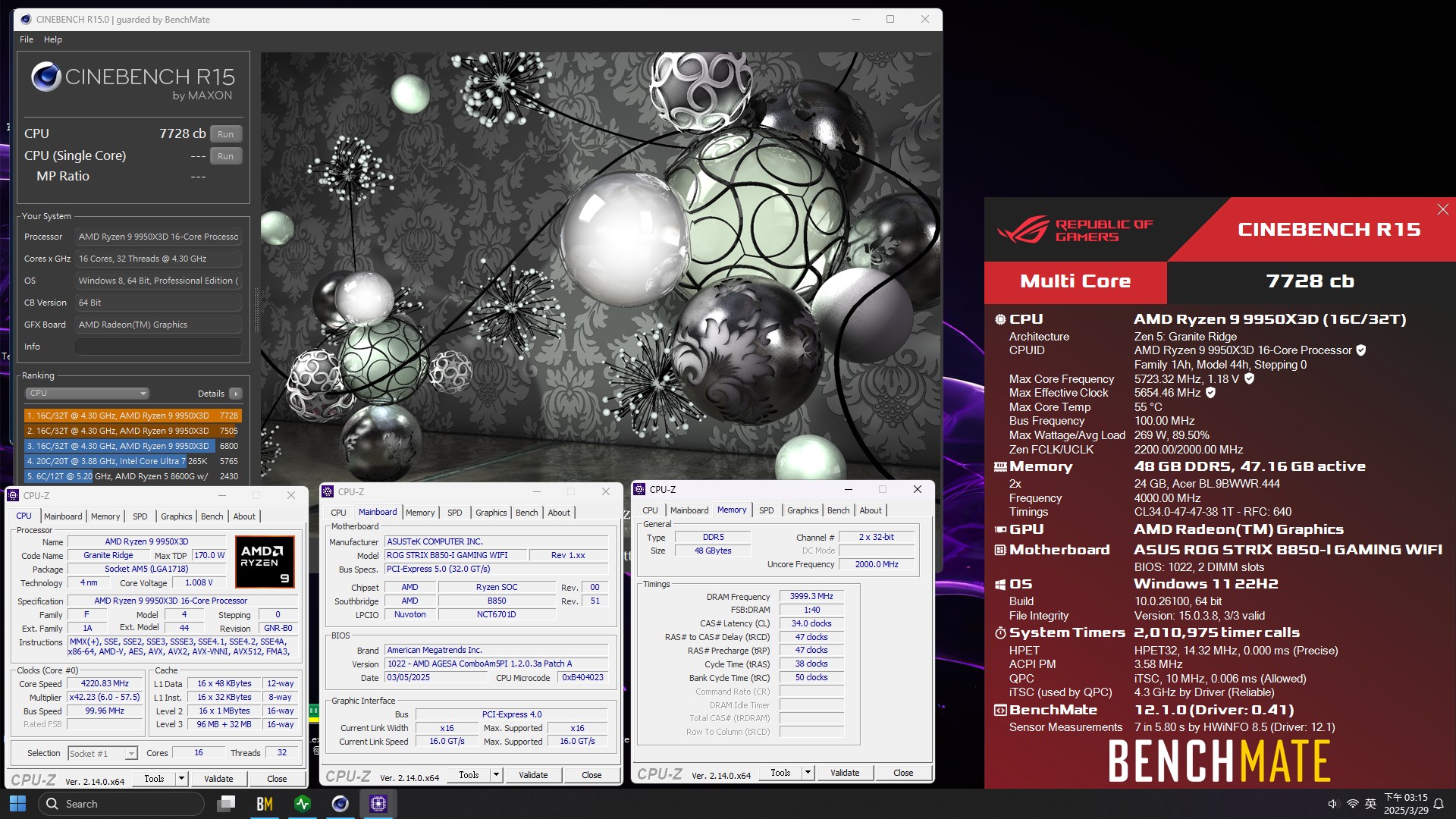Click Close in the Memory CPU-Z window
The image size is (1456, 819).
pyautogui.click(x=903, y=773)
